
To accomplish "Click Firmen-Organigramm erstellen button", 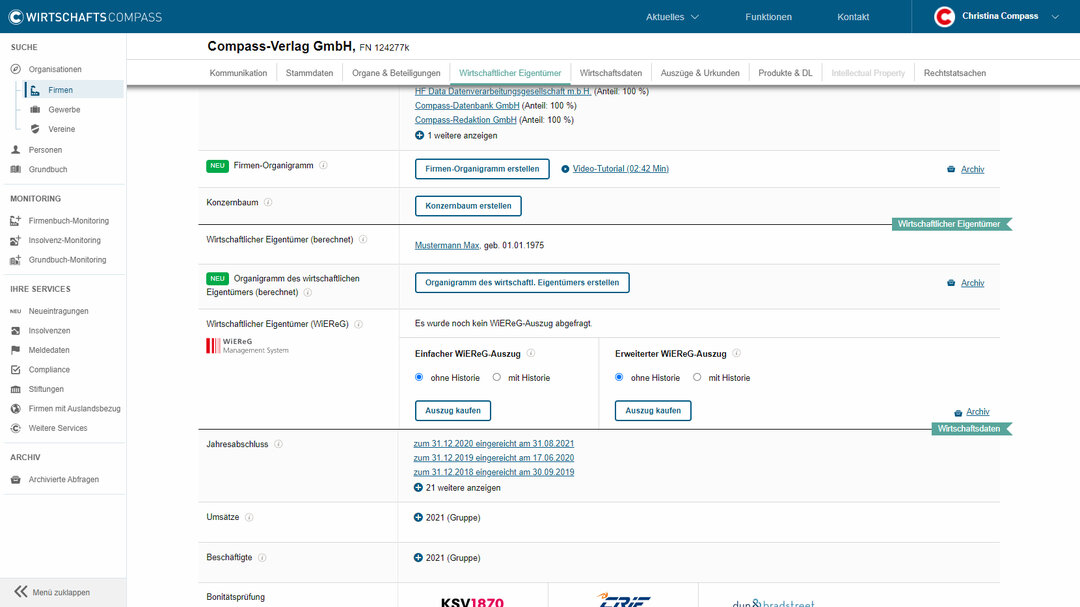I will pyautogui.click(x=482, y=169).
